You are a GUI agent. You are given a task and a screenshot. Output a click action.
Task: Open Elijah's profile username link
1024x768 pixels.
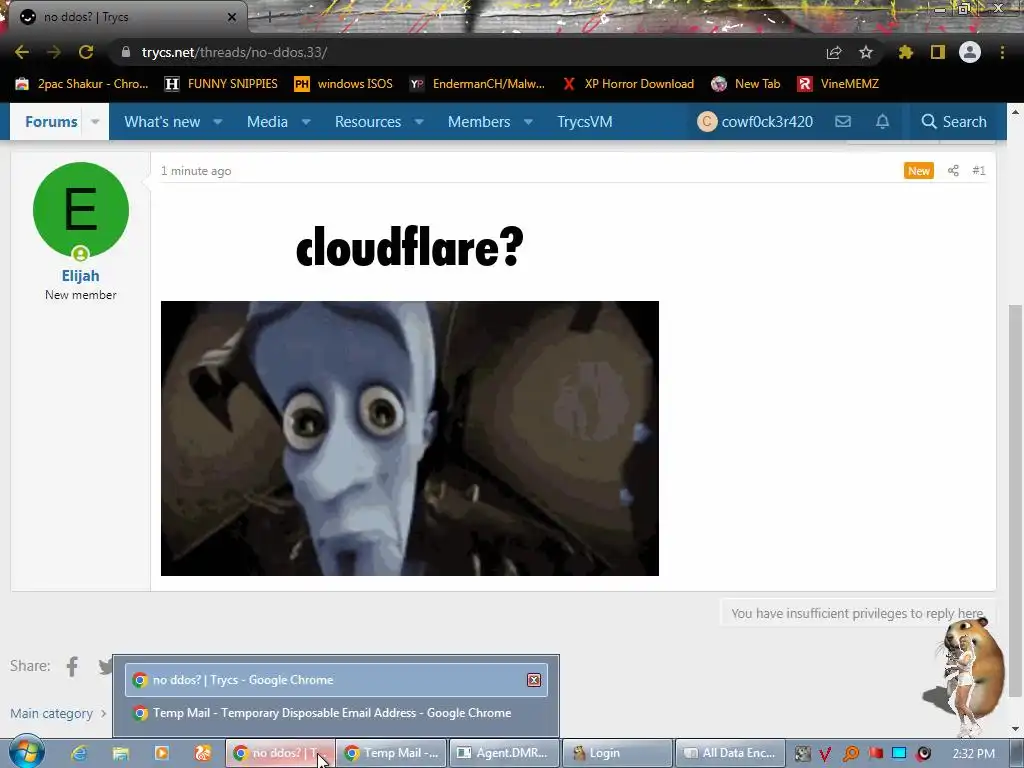tap(80, 276)
